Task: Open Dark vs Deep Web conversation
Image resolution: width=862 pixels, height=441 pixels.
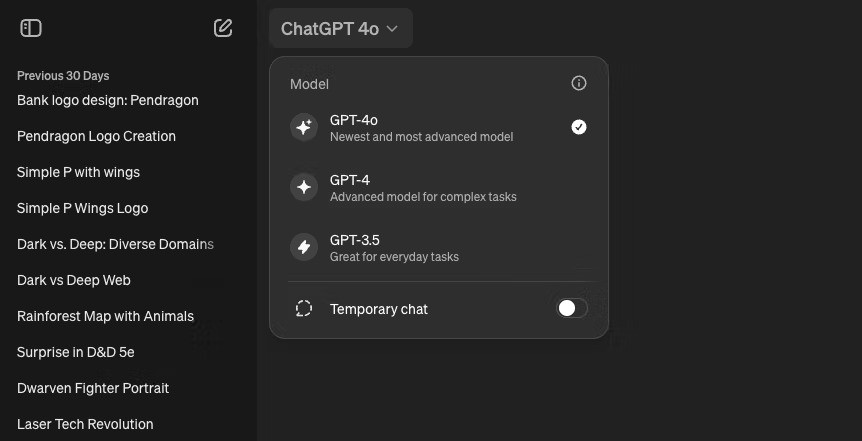Action: tap(74, 280)
